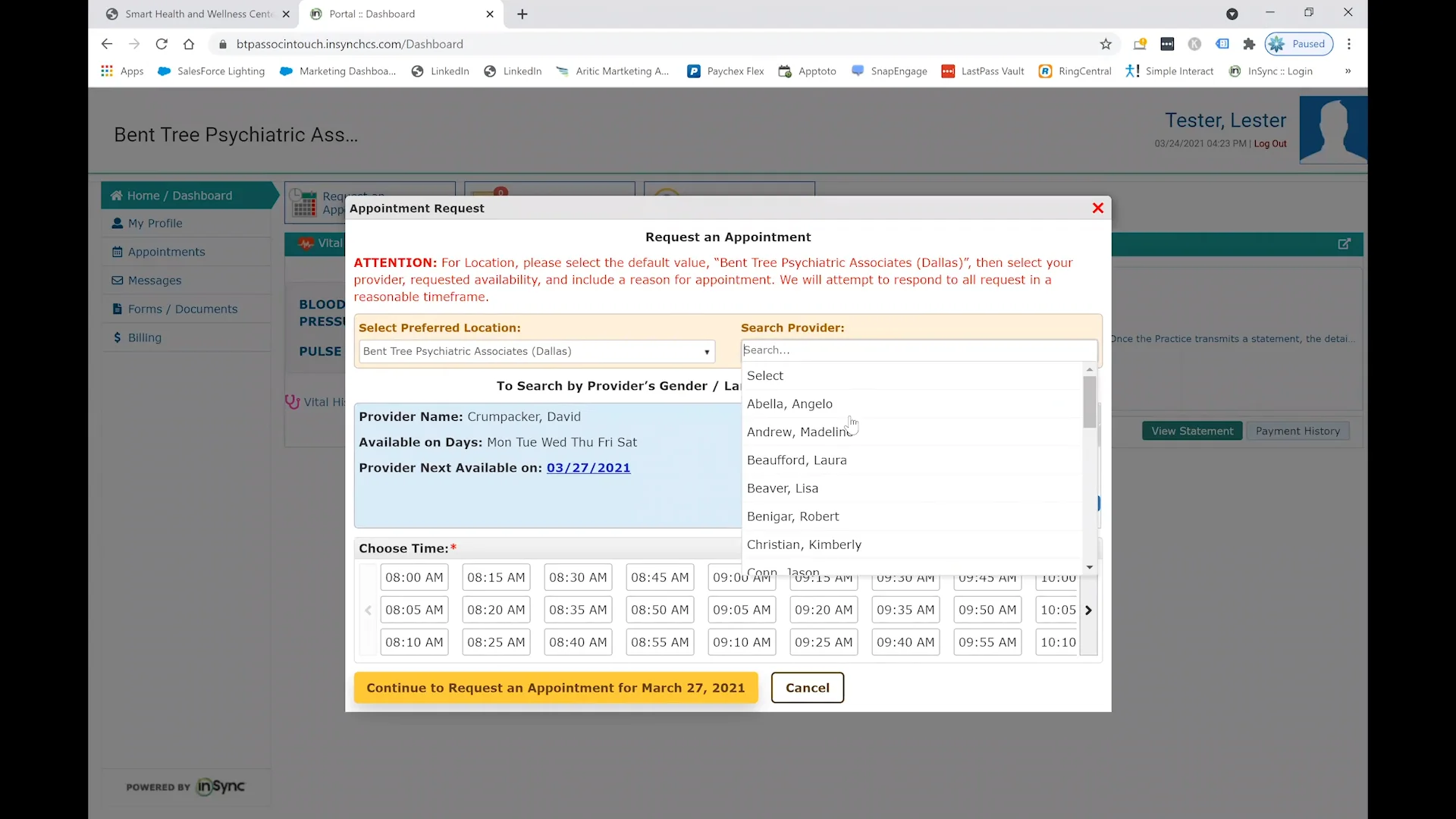The height and width of the screenshot is (819, 1456).
Task: Choose the 09:10 AM time slot
Action: click(x=742, y=642)
